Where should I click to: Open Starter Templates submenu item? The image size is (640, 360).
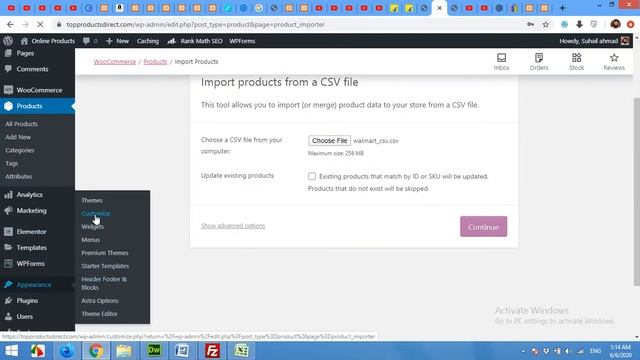point(105,266)
